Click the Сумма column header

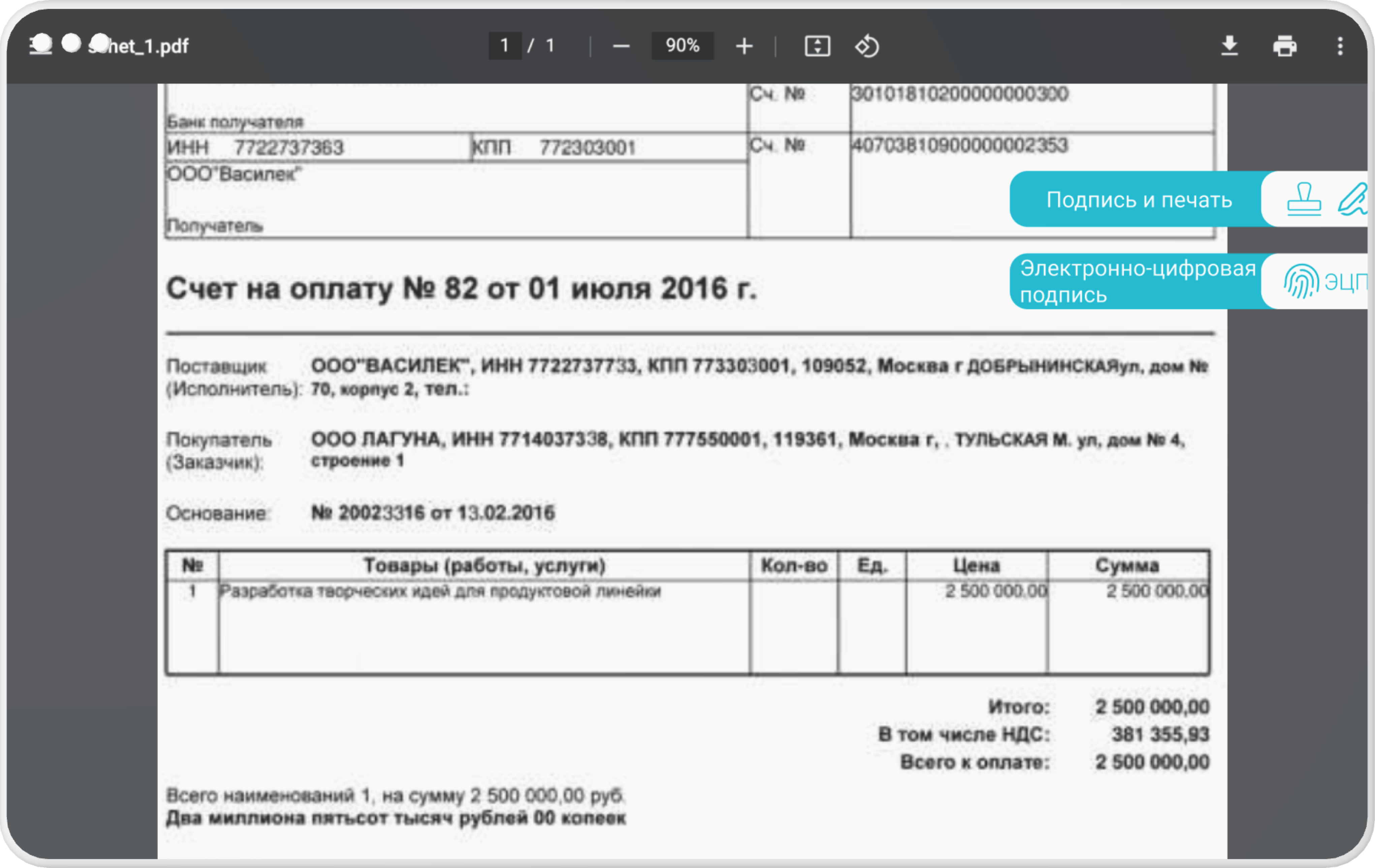[x=1127, y=565]
